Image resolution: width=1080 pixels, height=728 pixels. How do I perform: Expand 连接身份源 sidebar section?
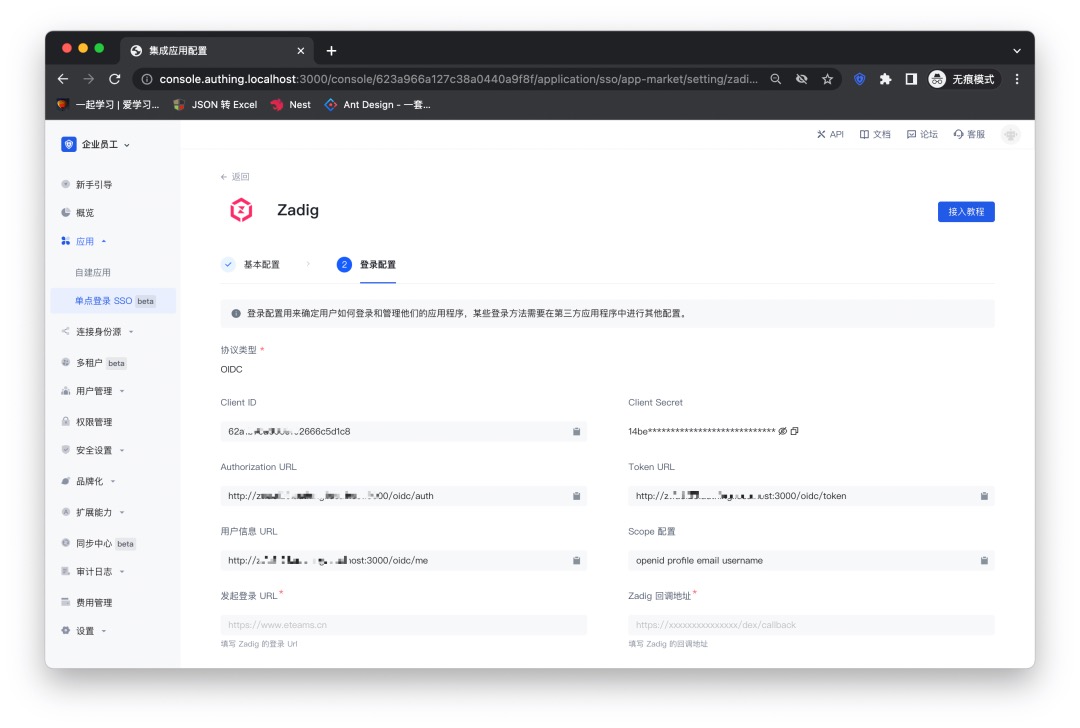[98, 332]
